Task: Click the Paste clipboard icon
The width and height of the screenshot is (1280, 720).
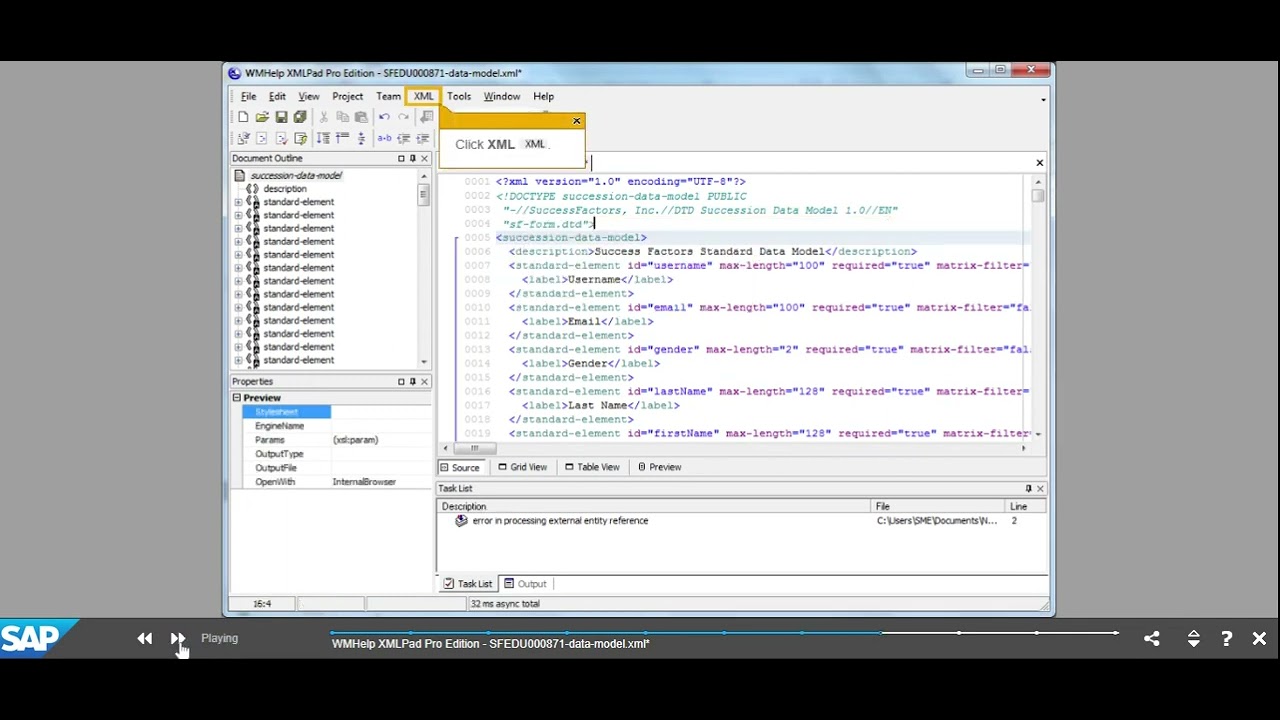Action: coord(361,117)
